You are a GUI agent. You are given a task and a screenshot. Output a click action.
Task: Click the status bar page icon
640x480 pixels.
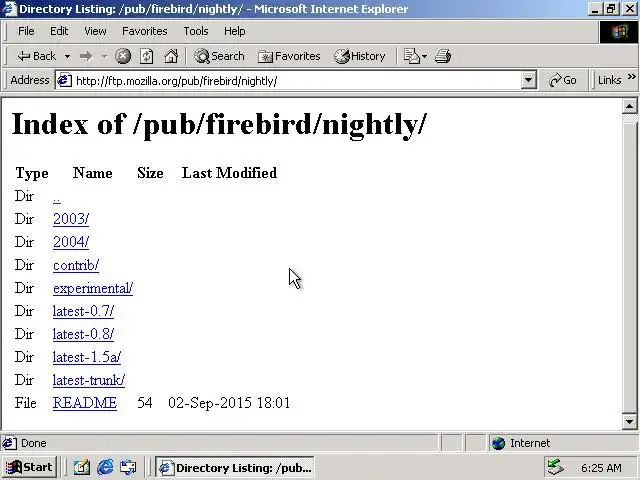(x=9, y=443)
